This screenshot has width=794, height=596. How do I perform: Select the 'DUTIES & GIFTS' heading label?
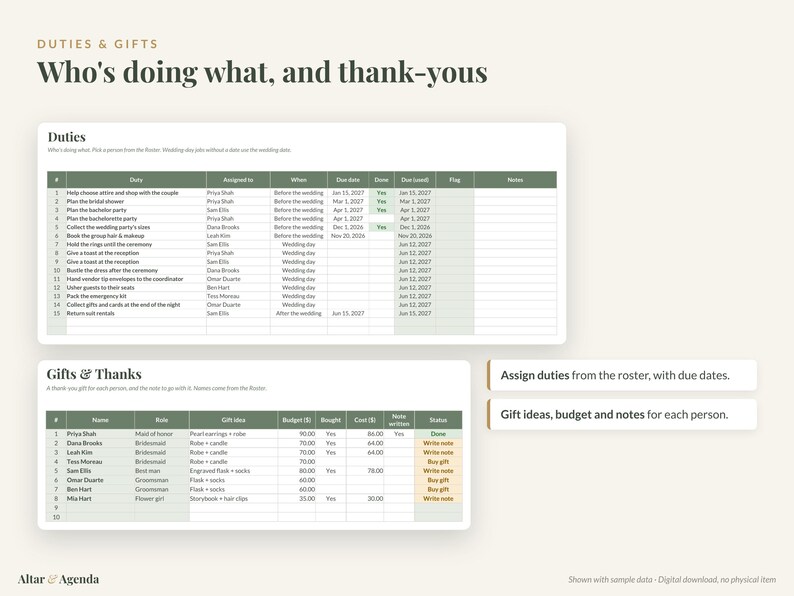click(98, 44)
